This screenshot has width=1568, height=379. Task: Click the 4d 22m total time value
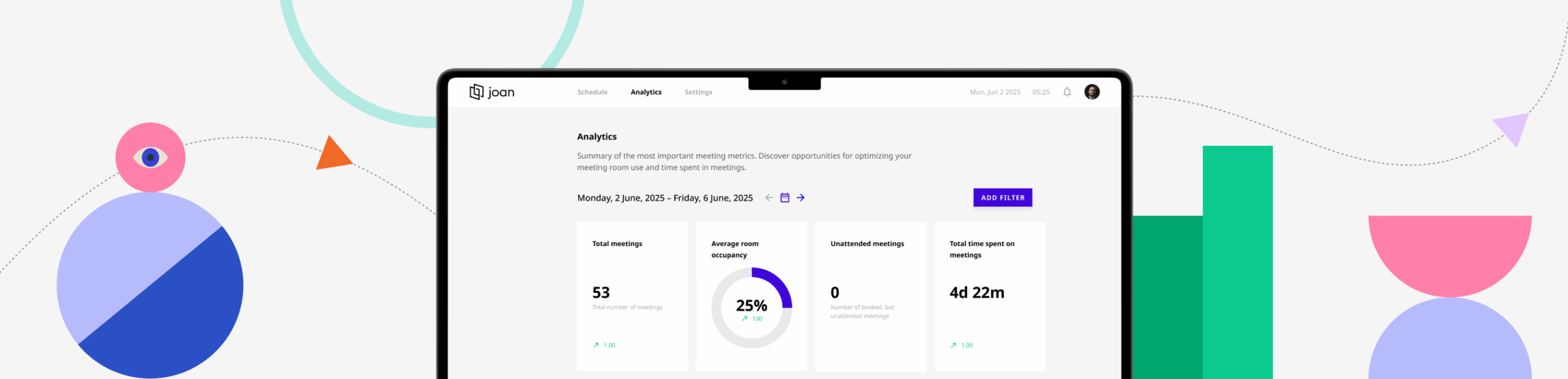(976, 293)
